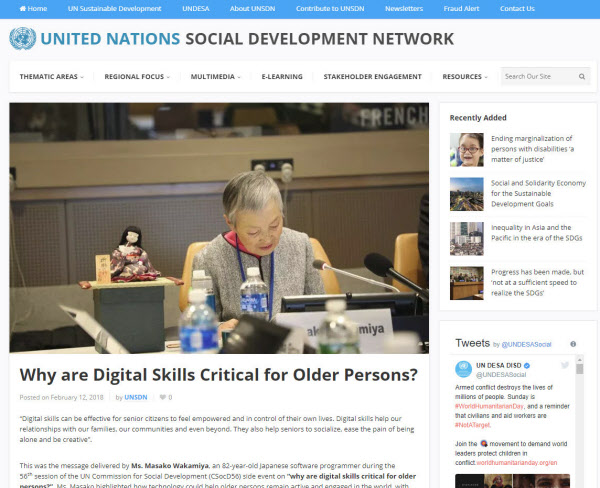Screen dimensions: 600x488
Task: Open UNDESA top bar link
Action: 196,8
